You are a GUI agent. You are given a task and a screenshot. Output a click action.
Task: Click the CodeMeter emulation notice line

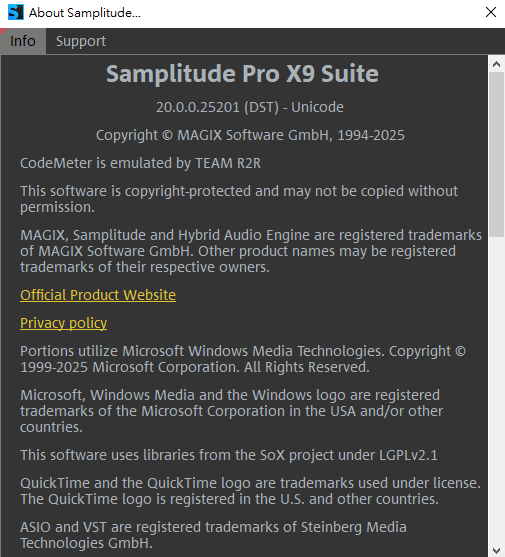140,163
